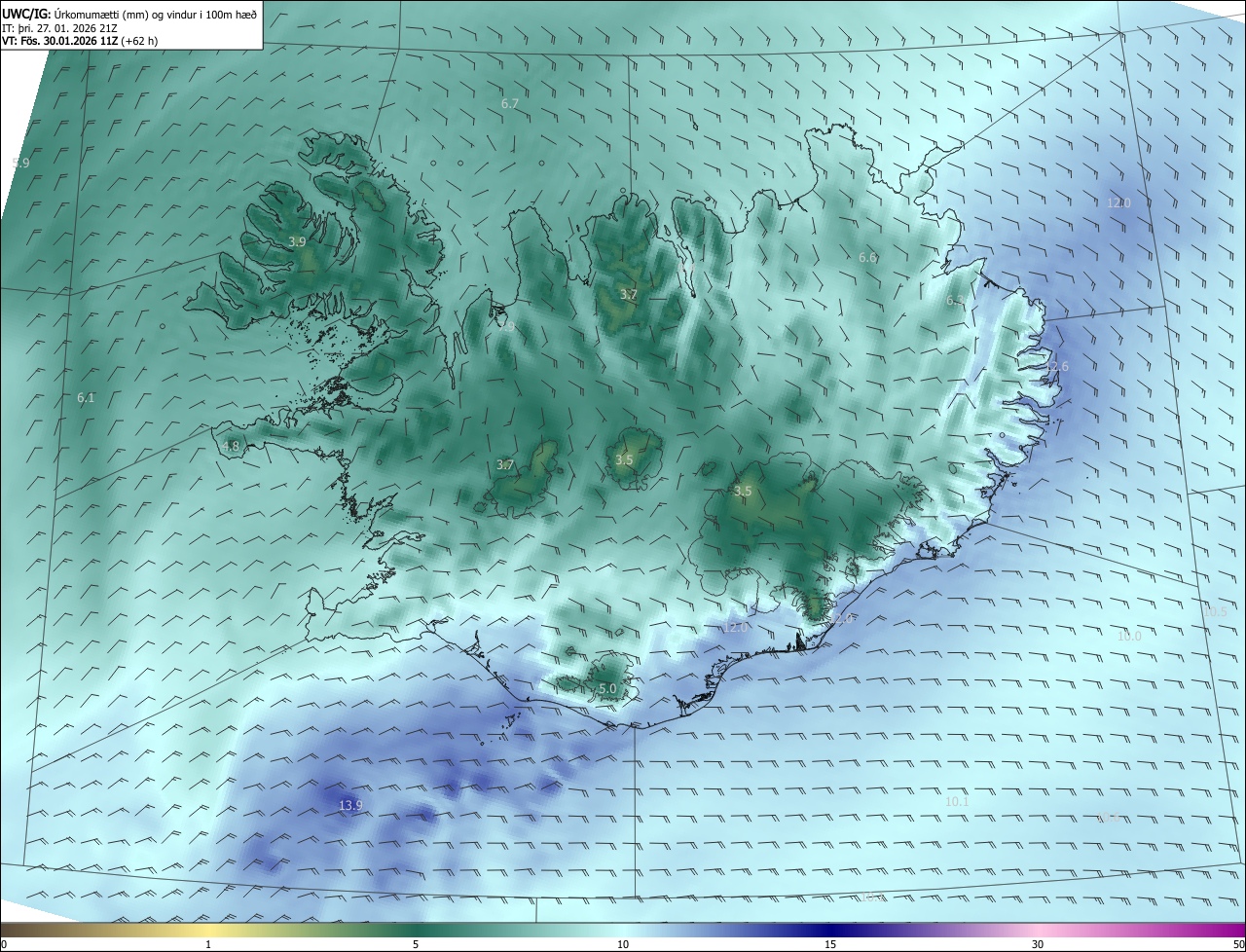Click the "13.9" value label
The image size is (1246, 952).
point(350,805)
